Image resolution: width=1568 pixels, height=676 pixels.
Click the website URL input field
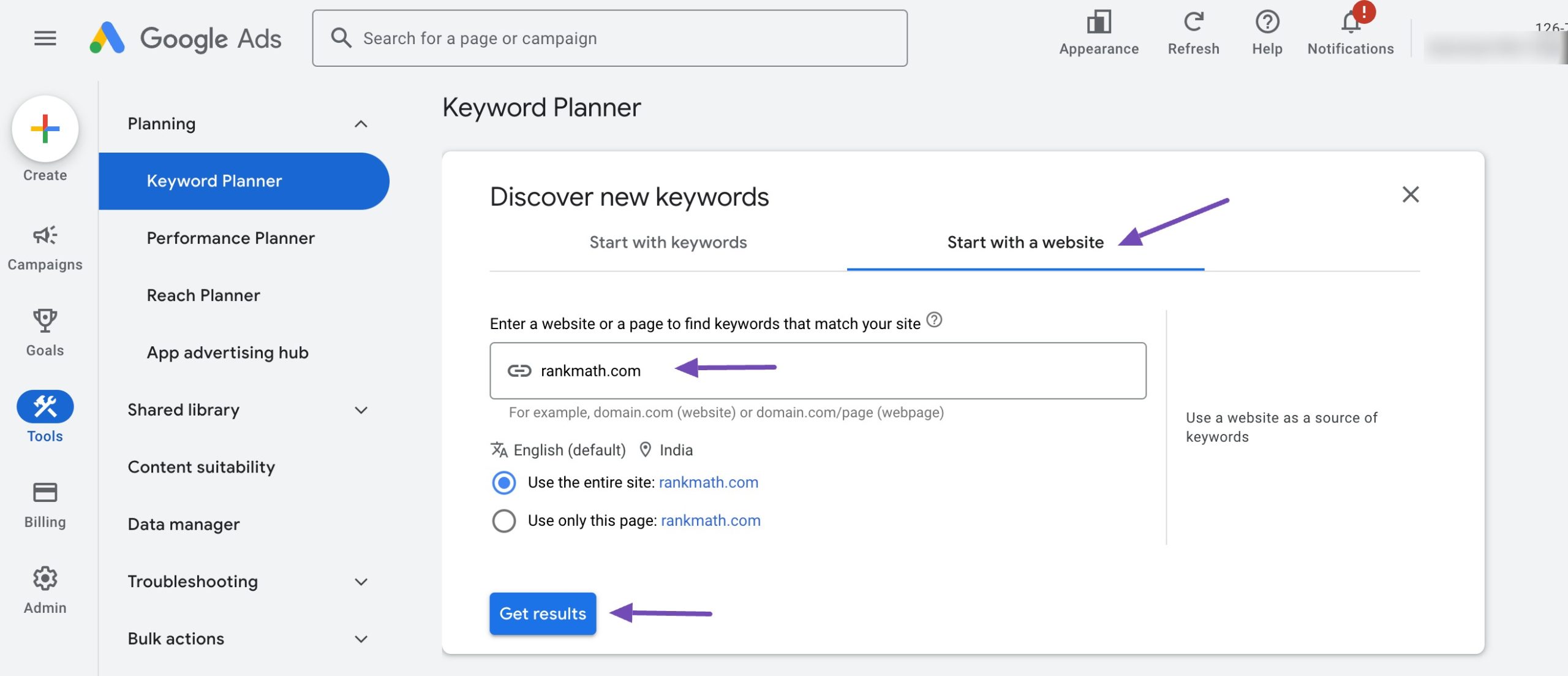point(818,370)
